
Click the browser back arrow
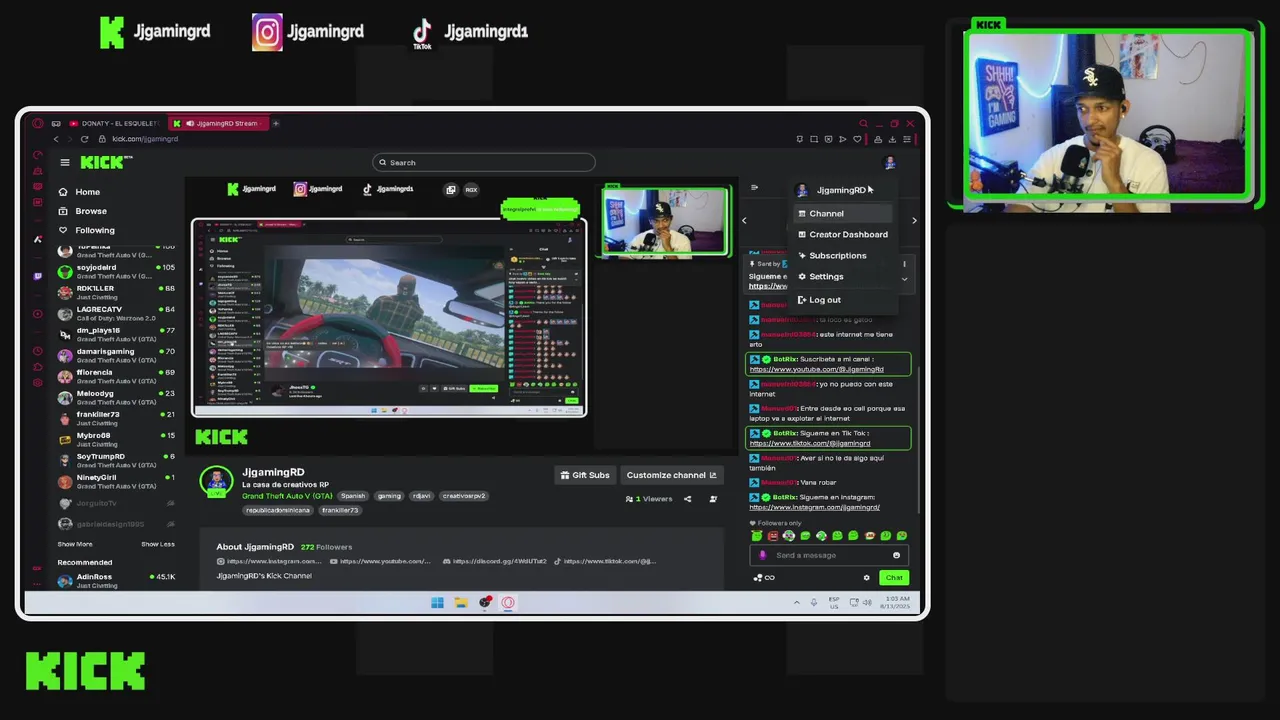[x=56, y=139]
